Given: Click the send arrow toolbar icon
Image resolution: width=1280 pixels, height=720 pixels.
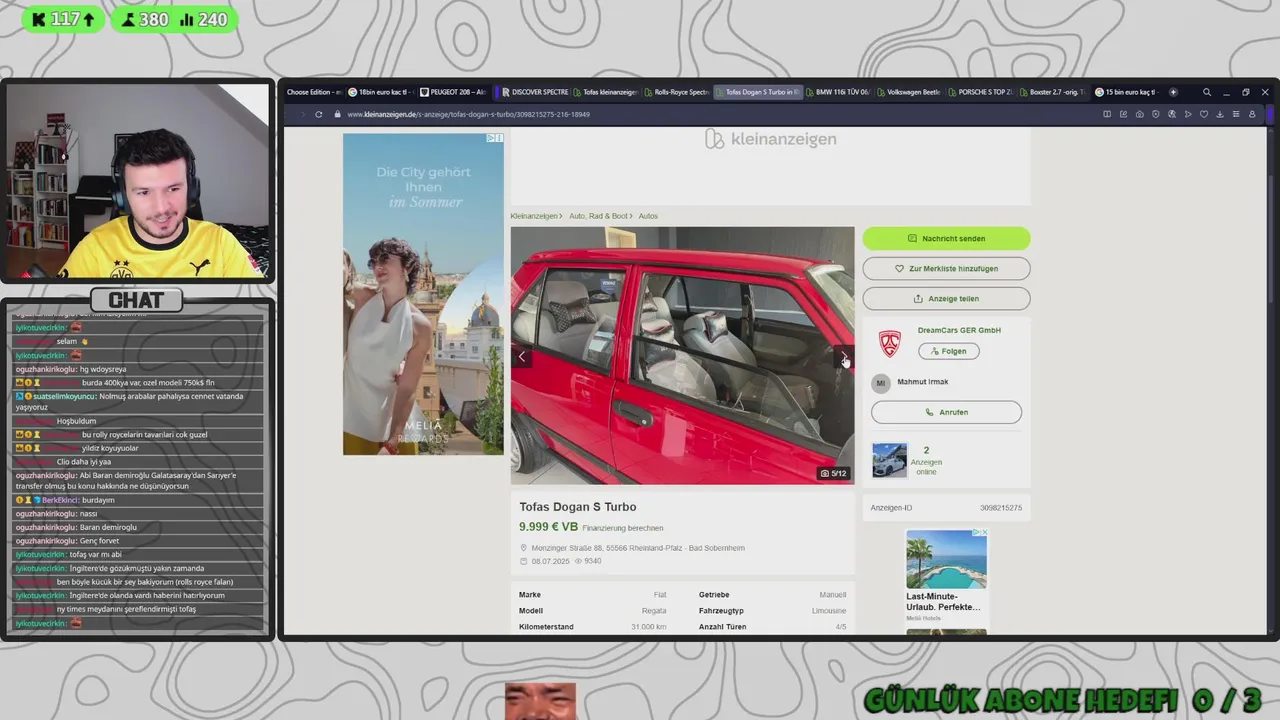Looking at the screenshot, I should point(1187,114).
